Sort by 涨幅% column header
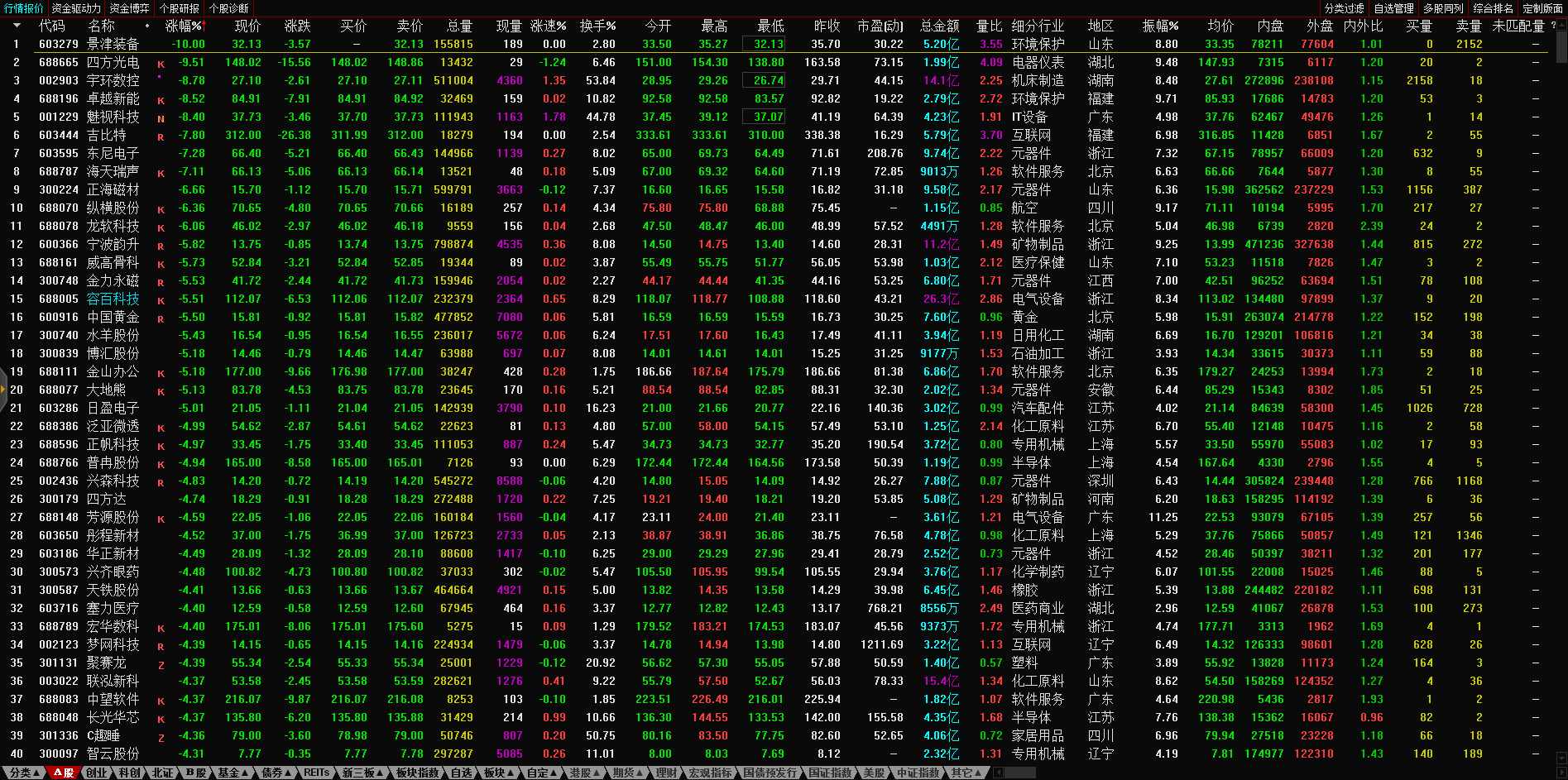Image resolution: width=1568 pixels, height=780 pixels. tap(184, 26)
